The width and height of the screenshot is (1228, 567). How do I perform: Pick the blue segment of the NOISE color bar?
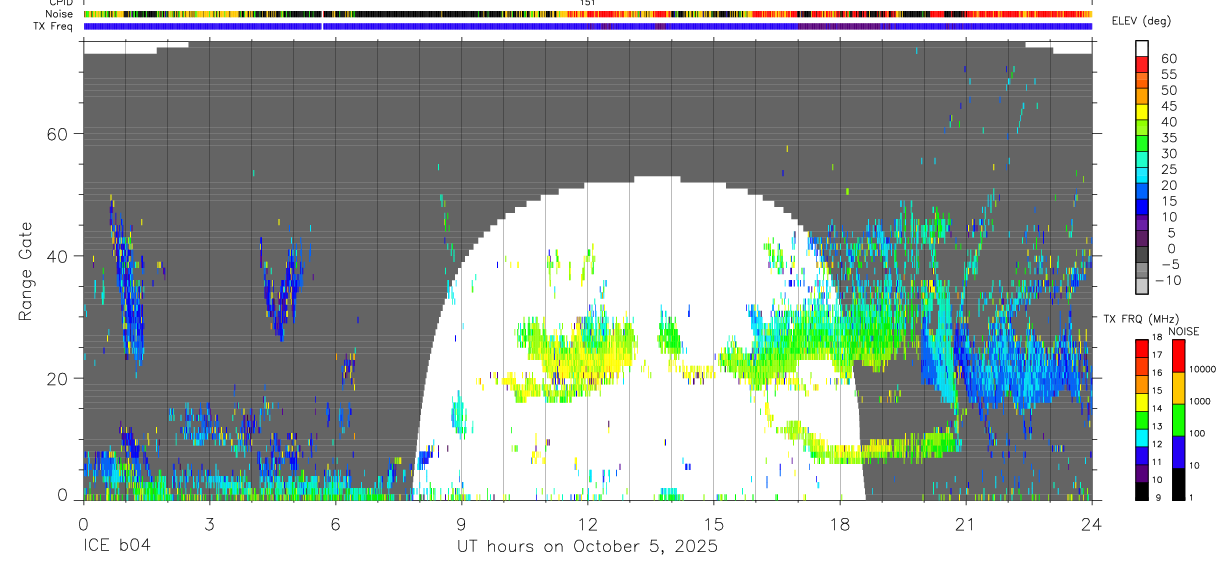pos(1178,451)
